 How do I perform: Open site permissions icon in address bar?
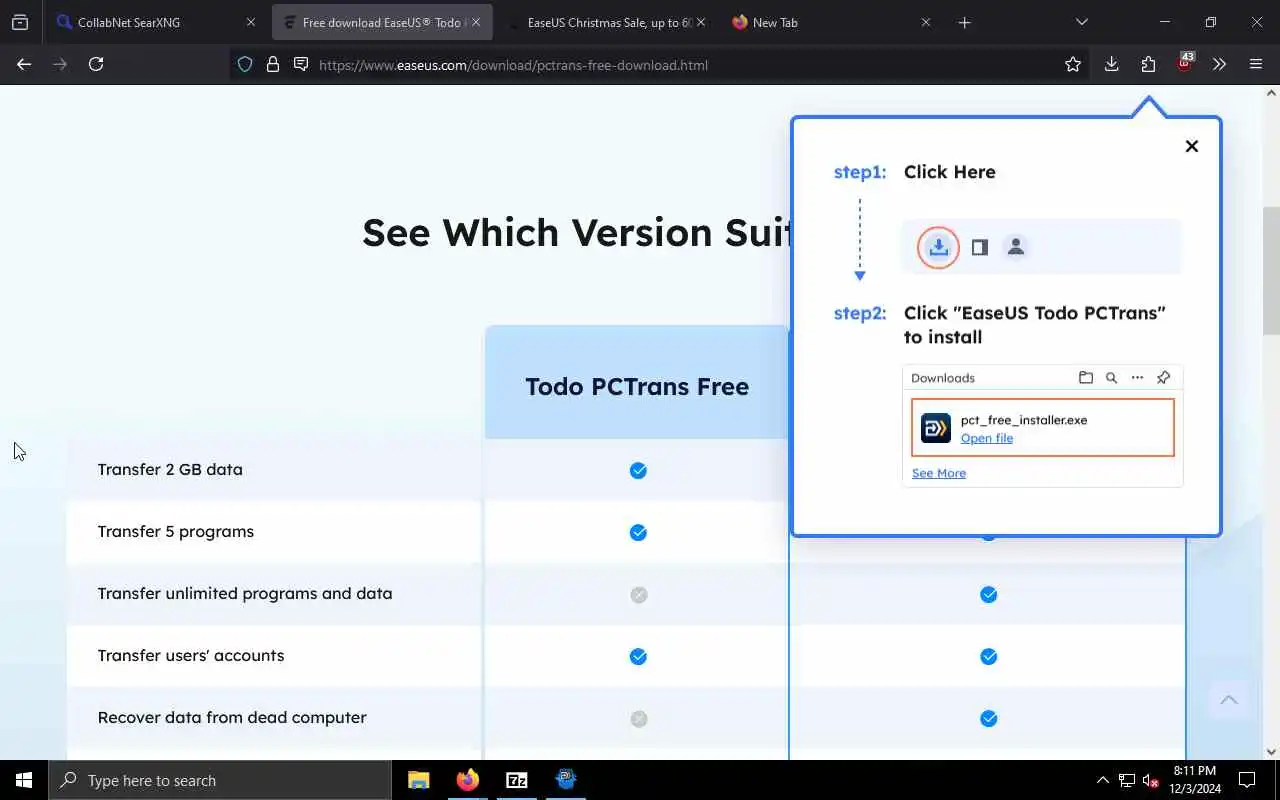pyautogui.click(x=300, y=64)
